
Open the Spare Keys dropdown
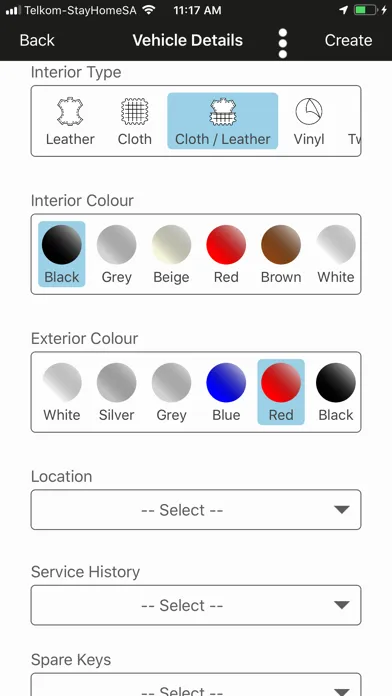(196, 684)
